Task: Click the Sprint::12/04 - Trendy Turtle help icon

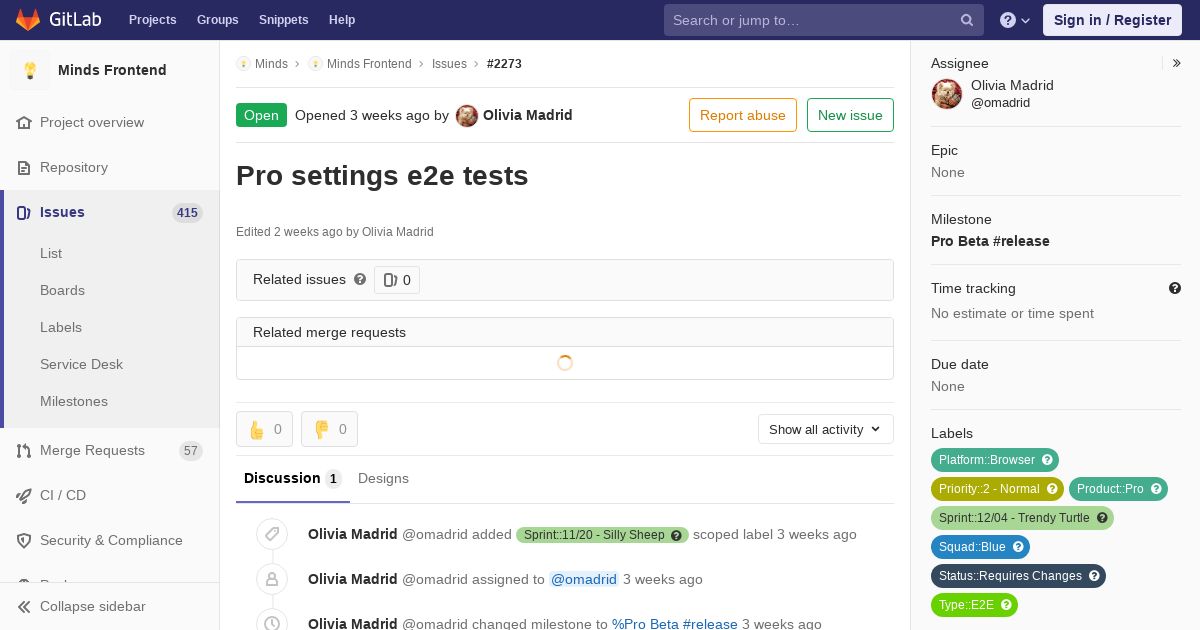Action: point(1102,518)
